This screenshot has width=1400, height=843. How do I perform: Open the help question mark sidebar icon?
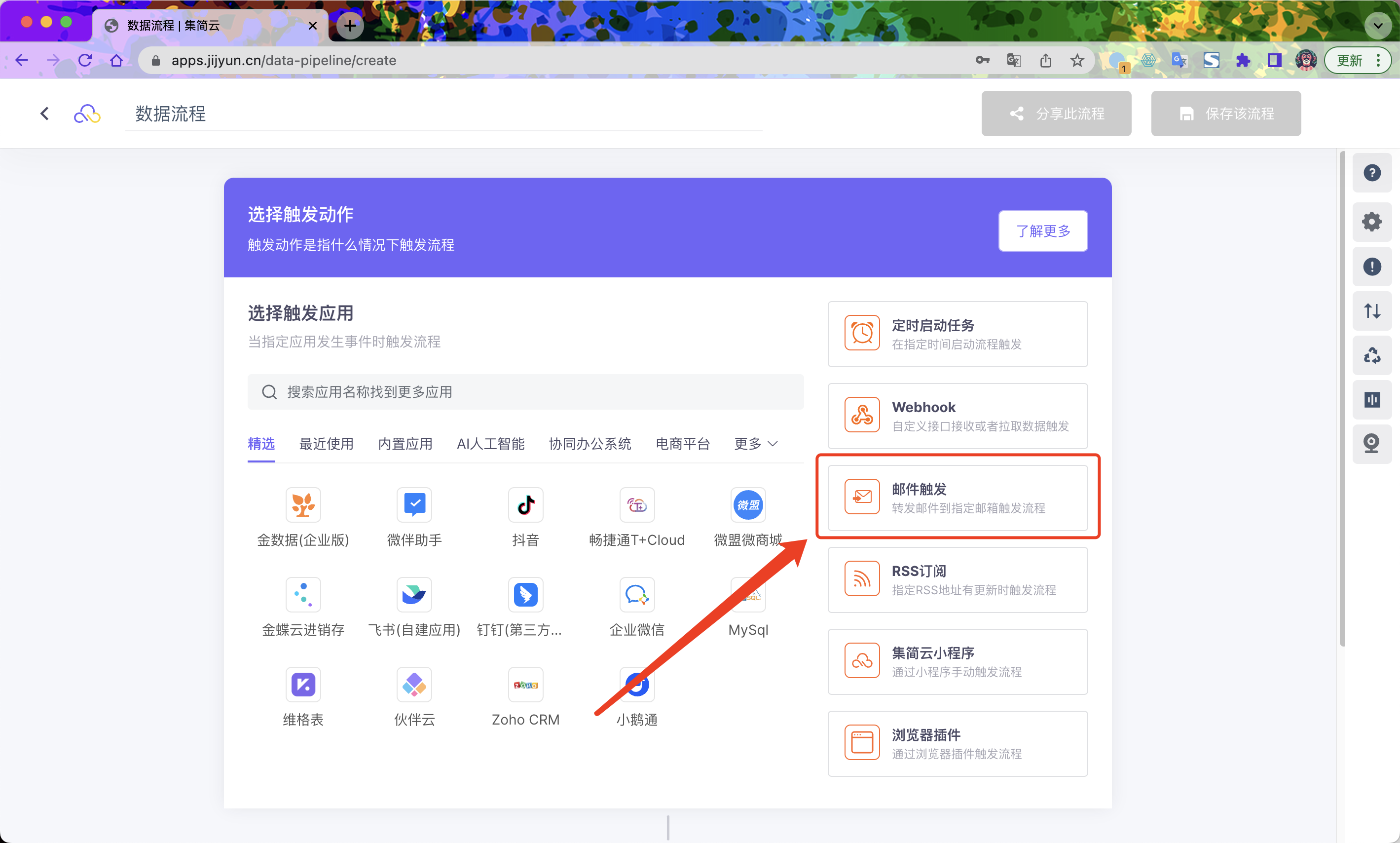coord(1371,173)
